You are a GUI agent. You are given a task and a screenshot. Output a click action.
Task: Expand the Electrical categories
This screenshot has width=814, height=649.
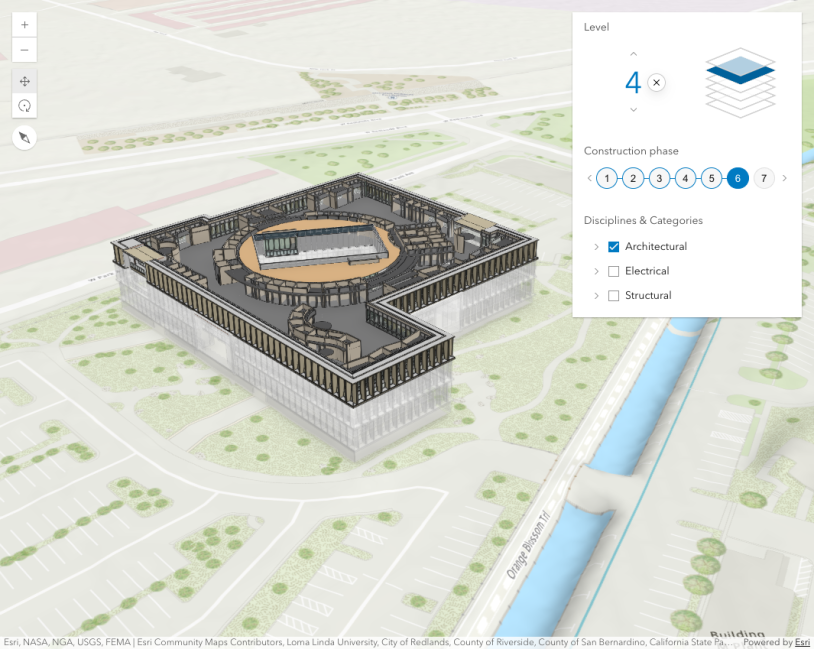(596, 271)
